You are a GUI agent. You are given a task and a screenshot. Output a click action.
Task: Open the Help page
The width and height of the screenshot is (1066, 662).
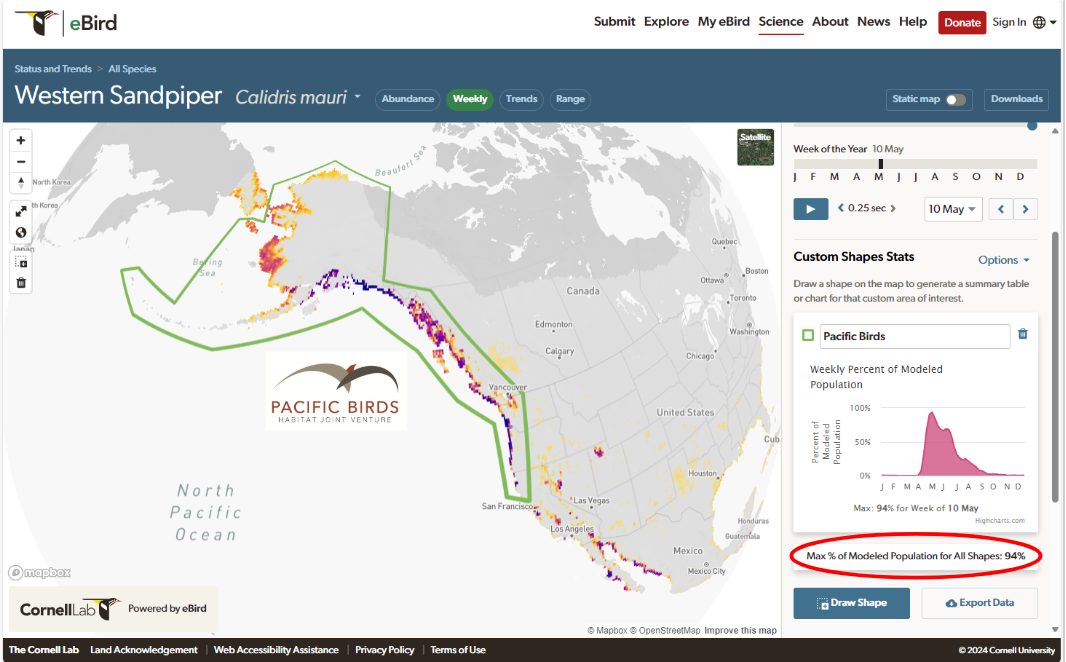(913, 22)
